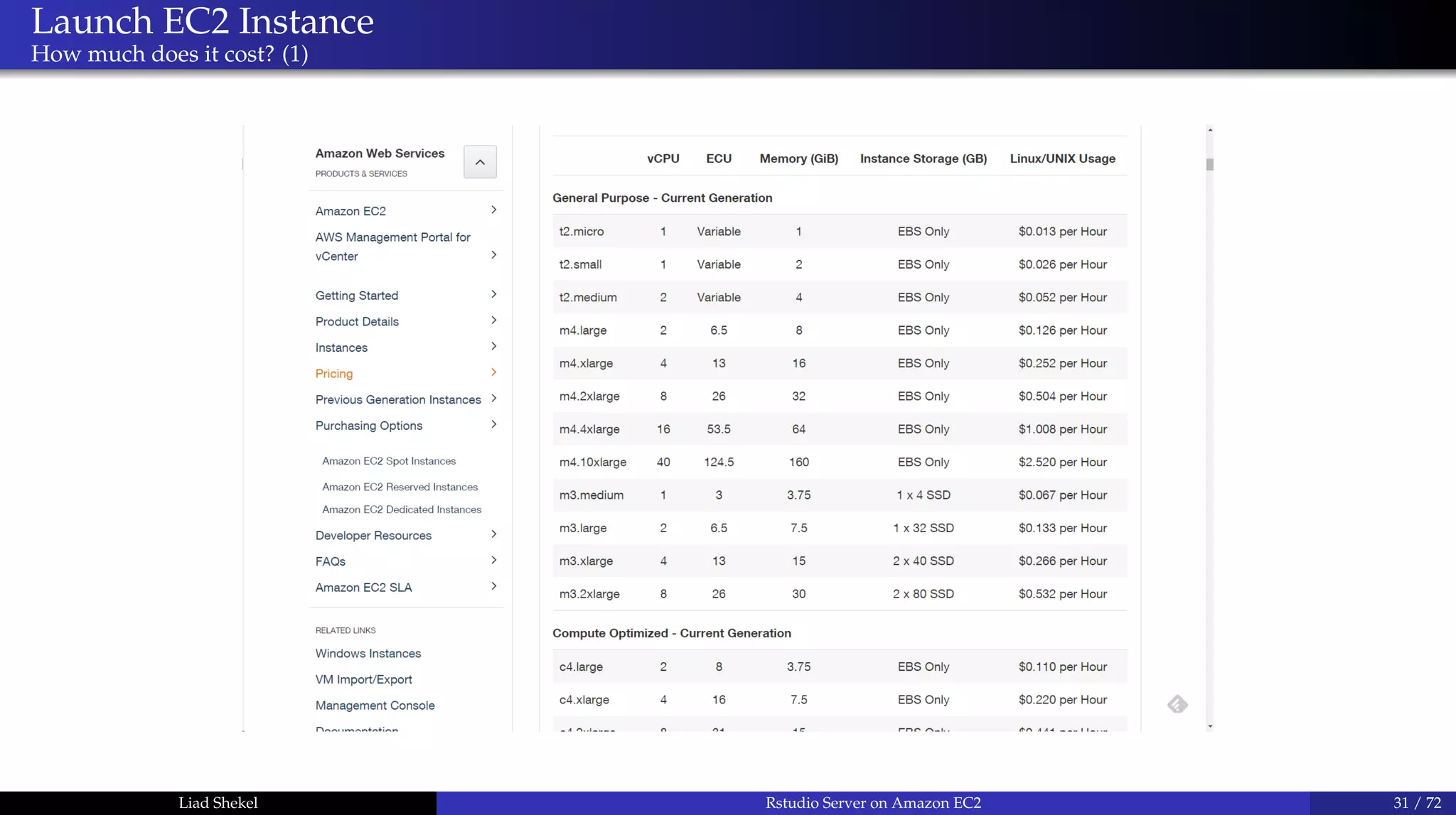The height and width of the screenshot is (815, 1456).
Task: Click the floating feedback diamond icon
Action: click(x=1177, y=704)
